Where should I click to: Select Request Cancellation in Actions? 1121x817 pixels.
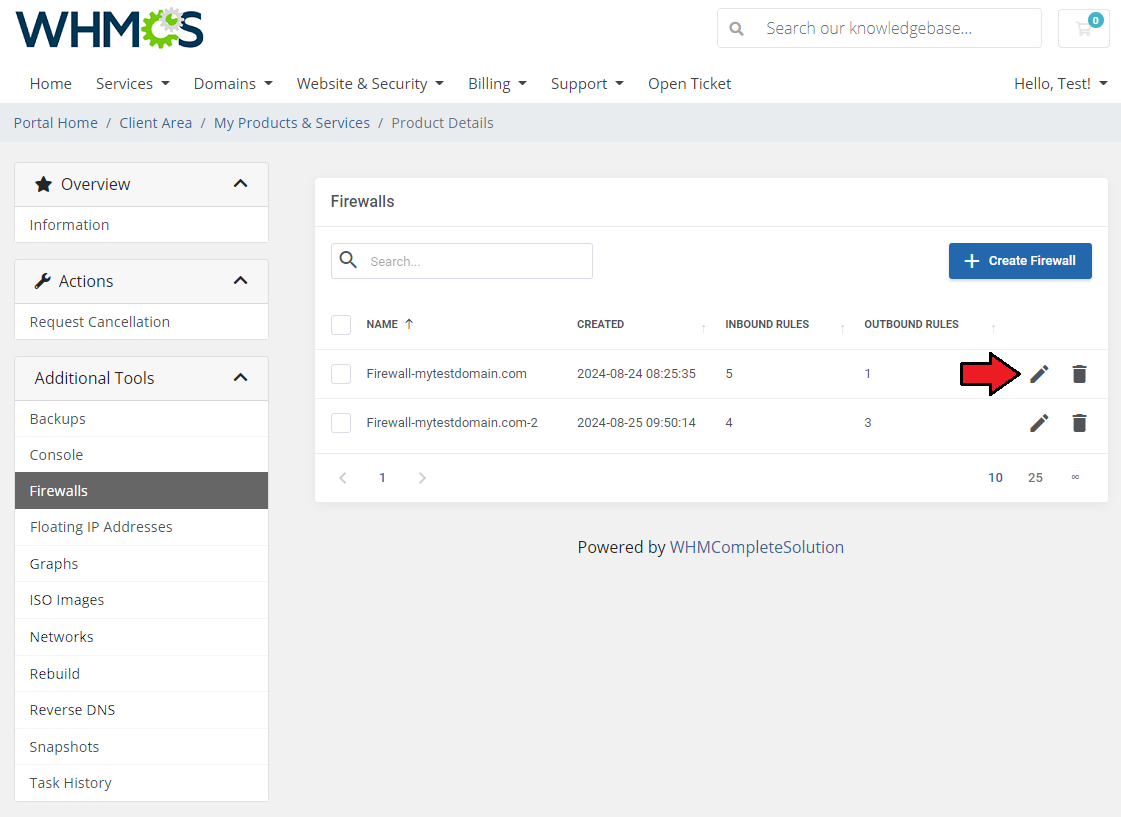pos(142,322)
